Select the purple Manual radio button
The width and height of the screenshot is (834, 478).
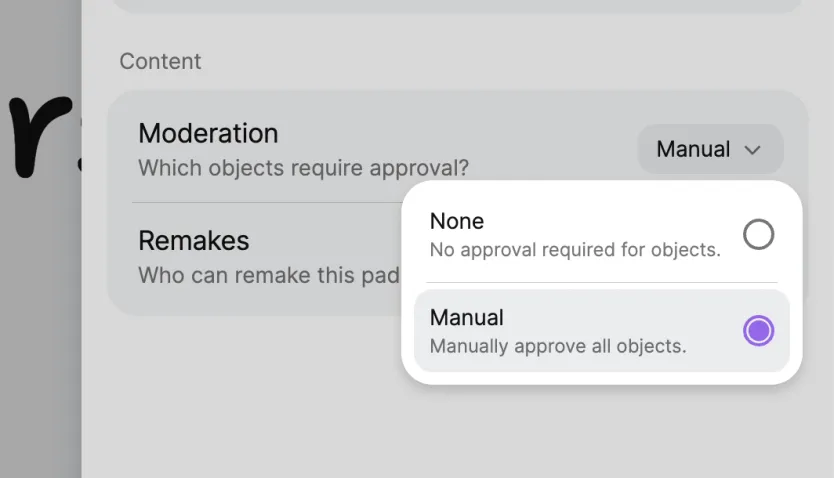point(758,331)
